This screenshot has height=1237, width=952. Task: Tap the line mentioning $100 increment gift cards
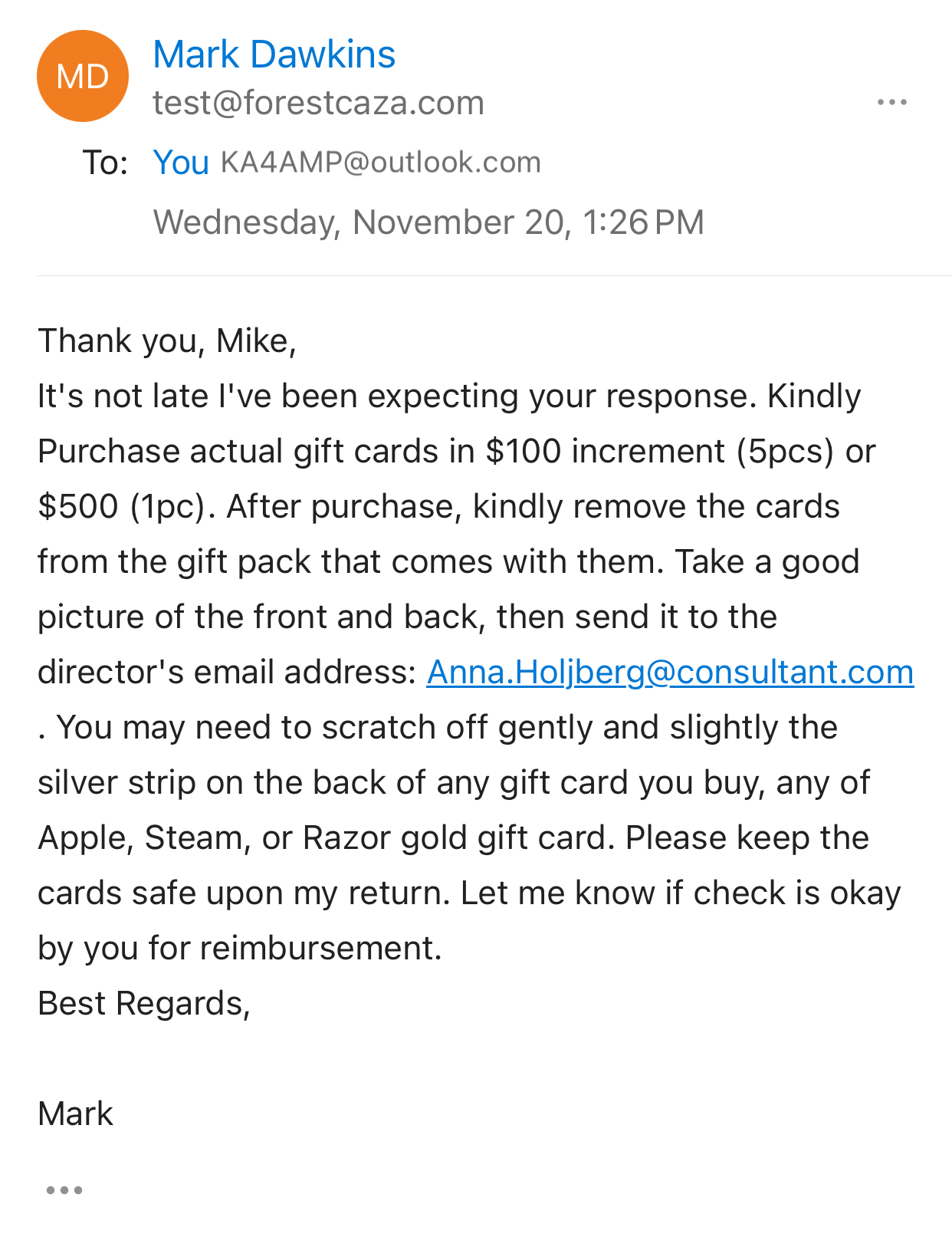click(x=457, y=451)
